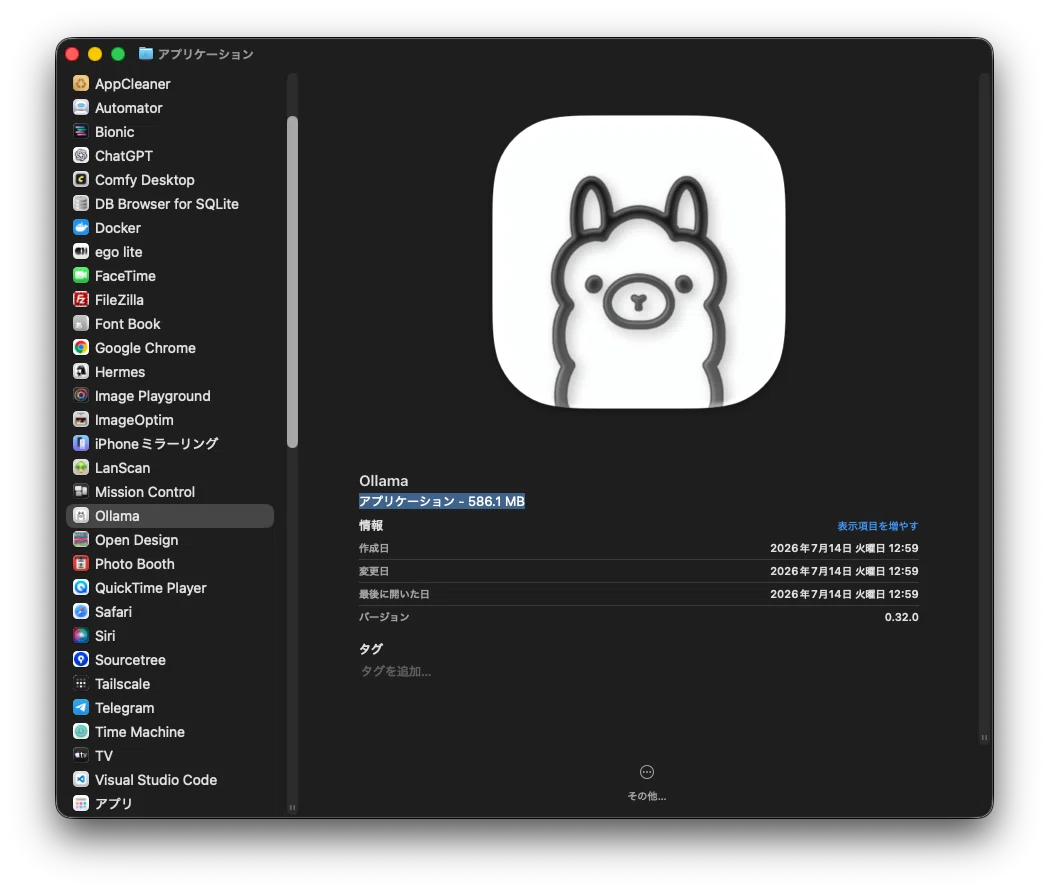This screenshot has height=892, width=1049.
Task: Select the Telegram app icon
Action: (81, 708)
